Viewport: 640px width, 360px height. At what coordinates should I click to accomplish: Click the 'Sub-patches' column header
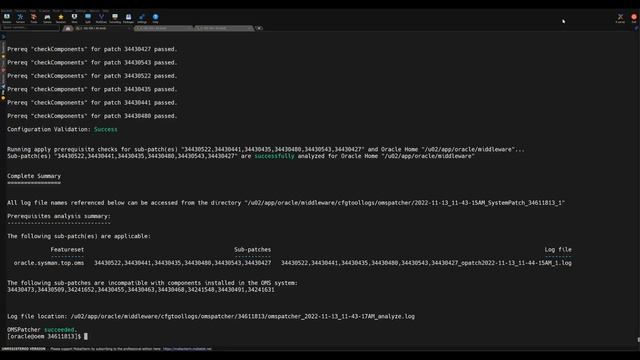click(x=253, y=249)
